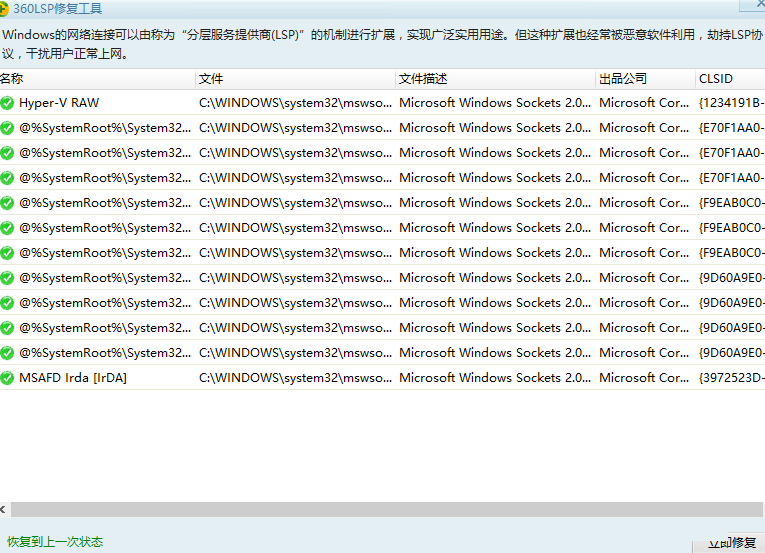This screenshot has height=553, width=765.
Task: Open the 恢复到上一次状态 link
Action: point(55,542)
